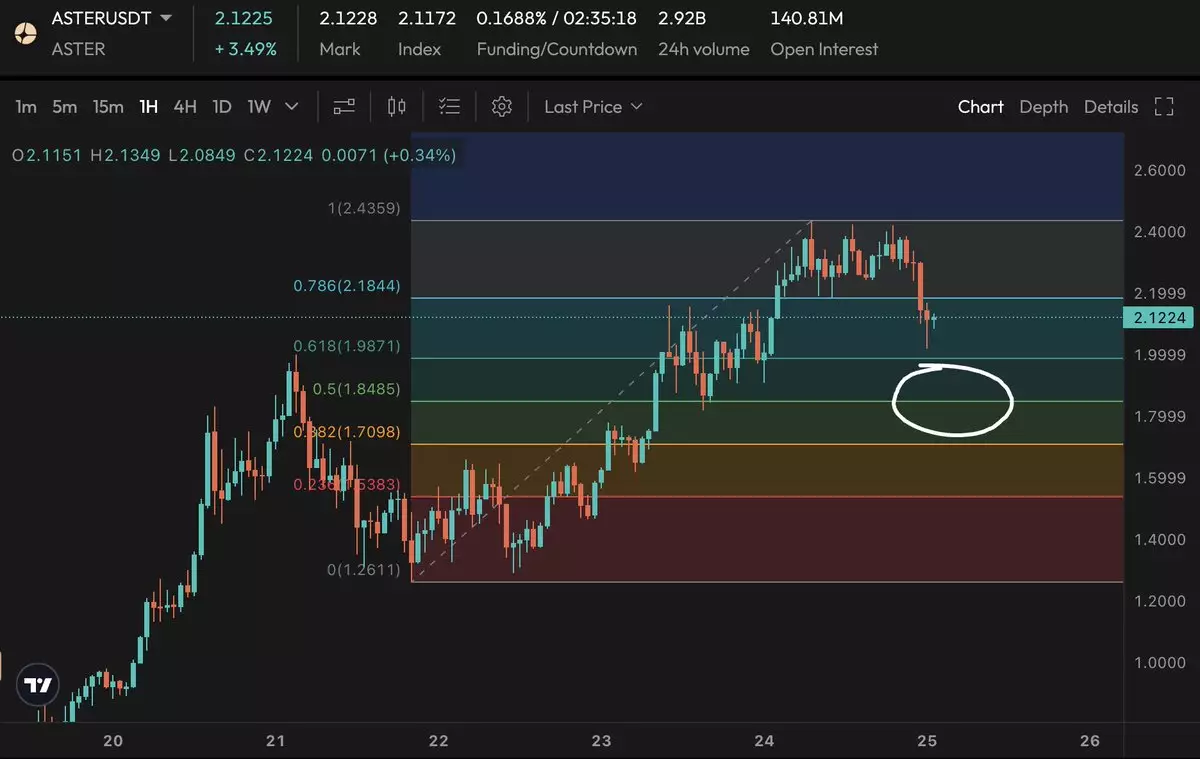1200x759 pixels.
Task: Open the Depth tab
Action: coord(1044,107)
